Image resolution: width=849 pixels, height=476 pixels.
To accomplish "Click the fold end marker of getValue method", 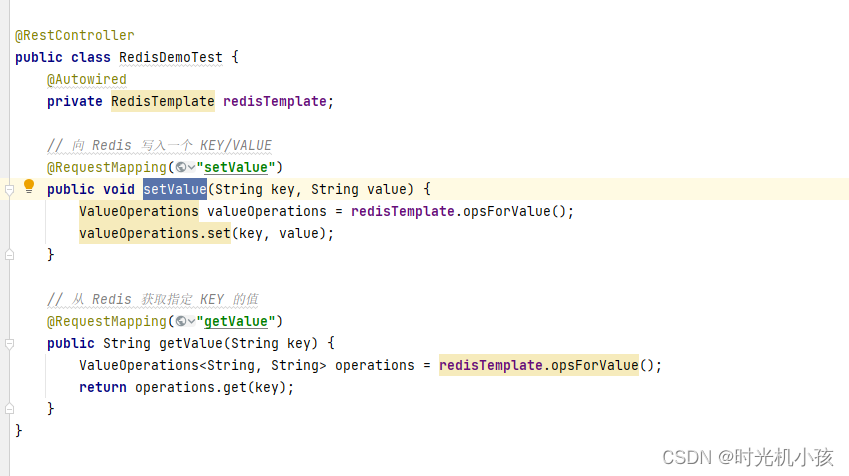I will [x=9, y=409].
